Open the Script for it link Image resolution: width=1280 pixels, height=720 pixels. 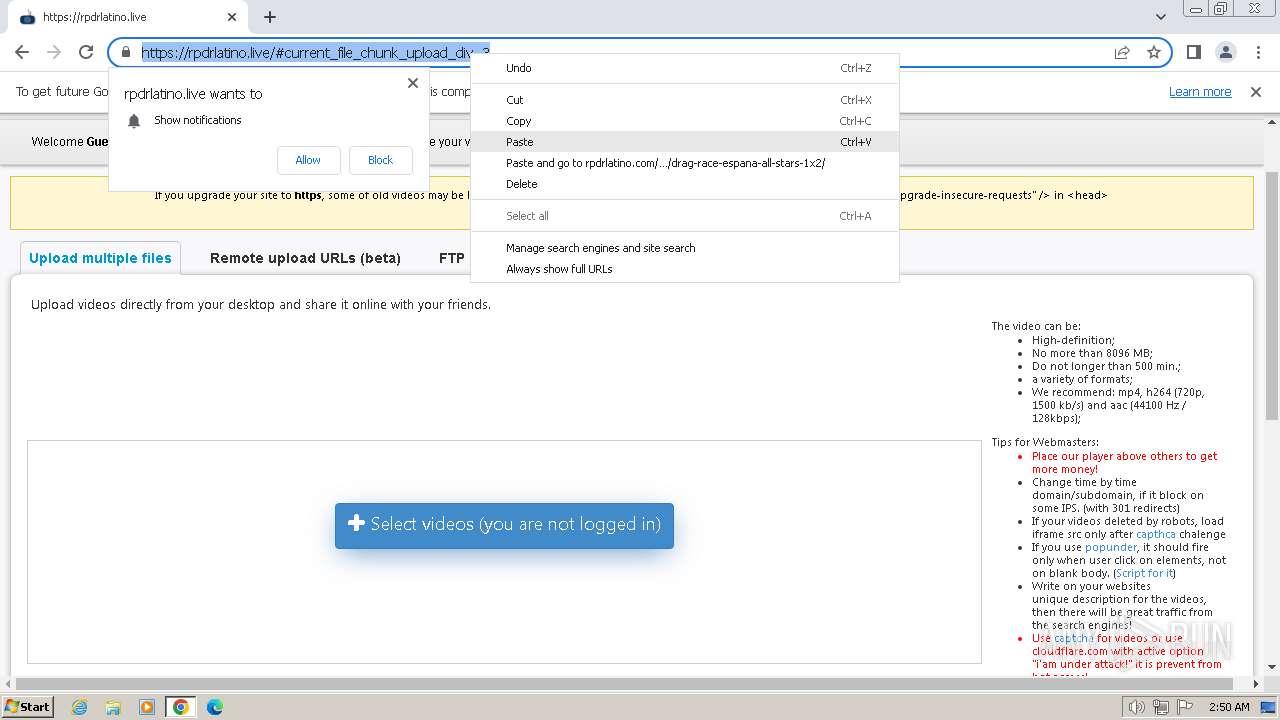click(x=1145, y=573)
